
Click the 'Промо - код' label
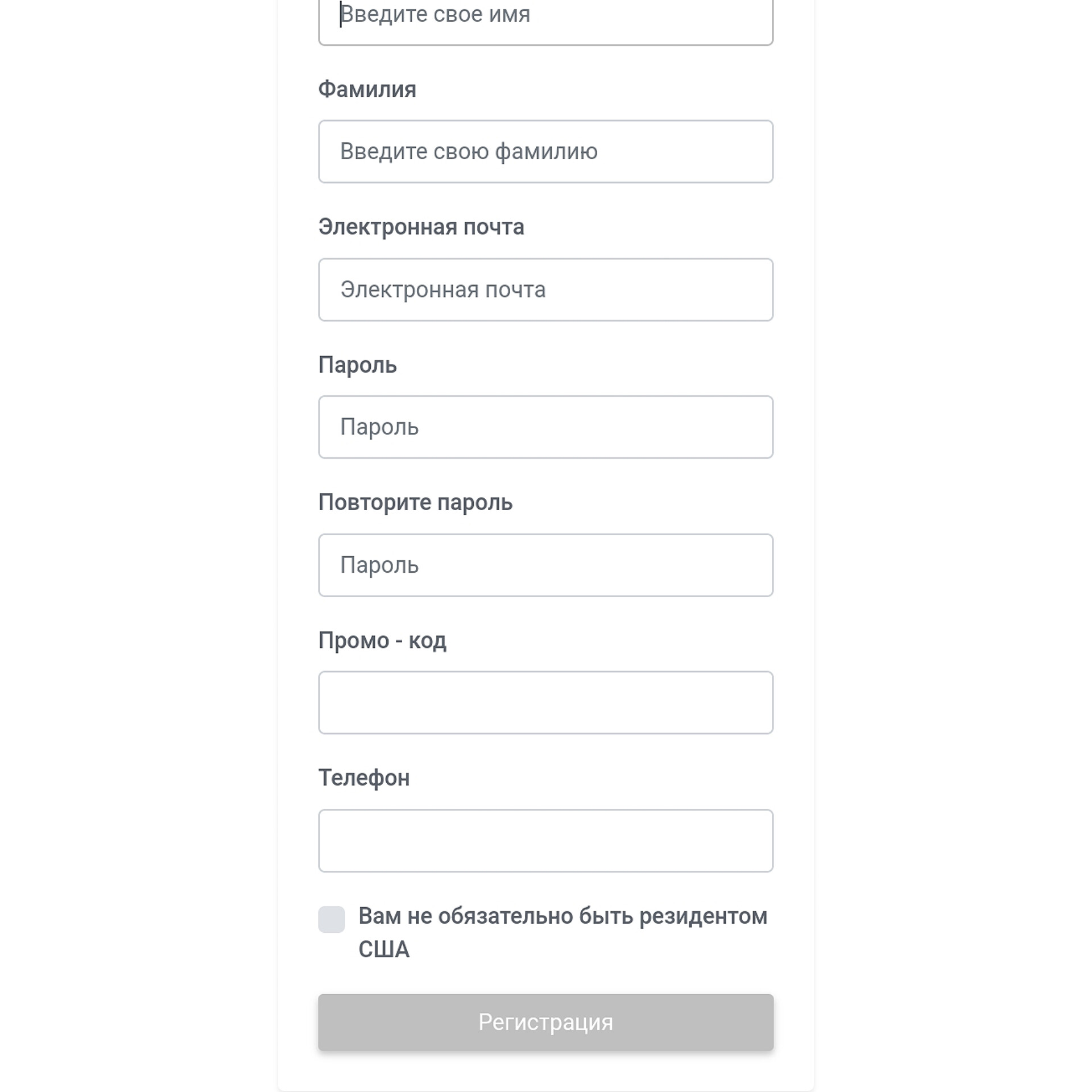click(383, 640)
